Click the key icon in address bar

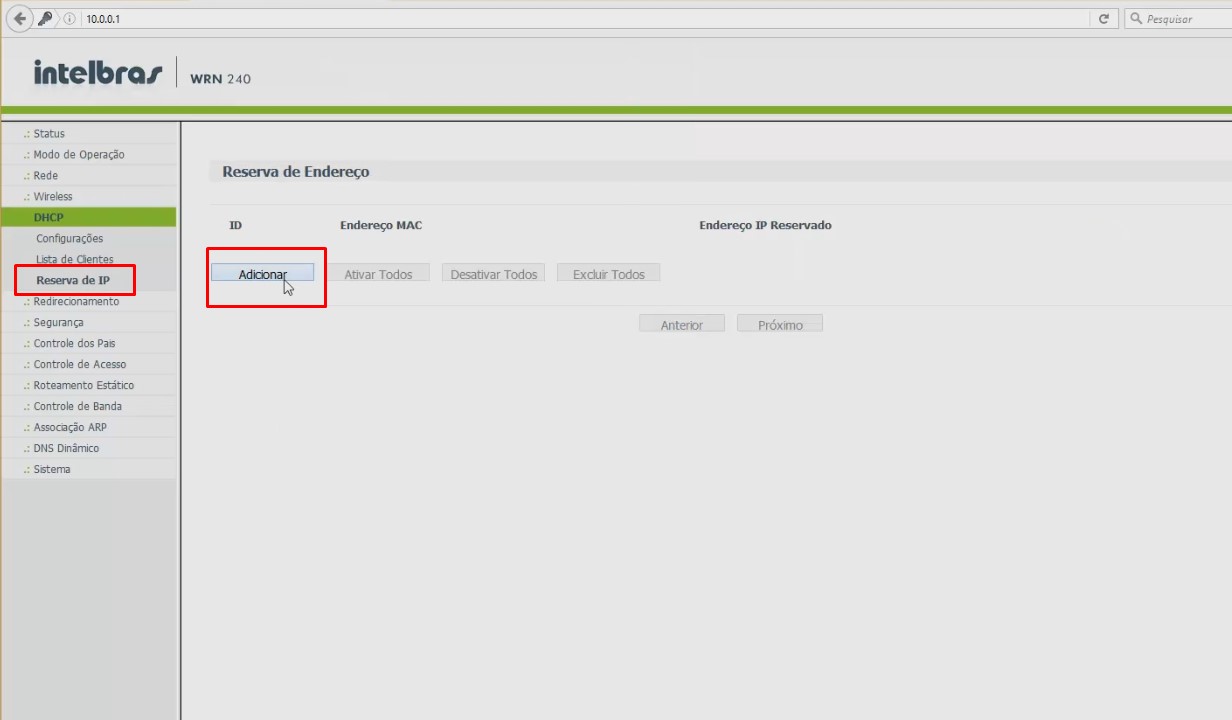pyautogui.click(x=45, y=18)
